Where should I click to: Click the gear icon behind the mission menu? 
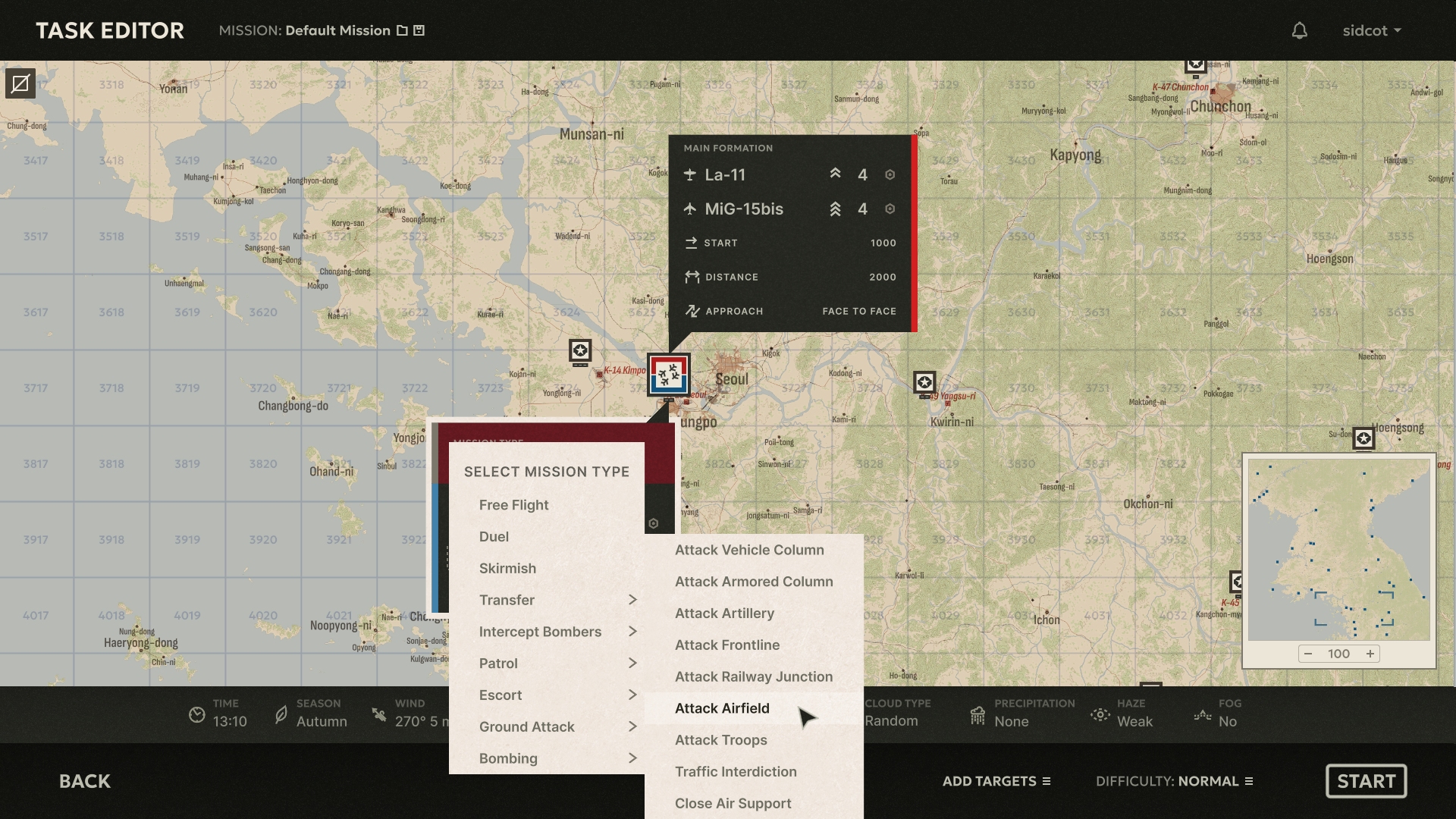tap(654, 523)
